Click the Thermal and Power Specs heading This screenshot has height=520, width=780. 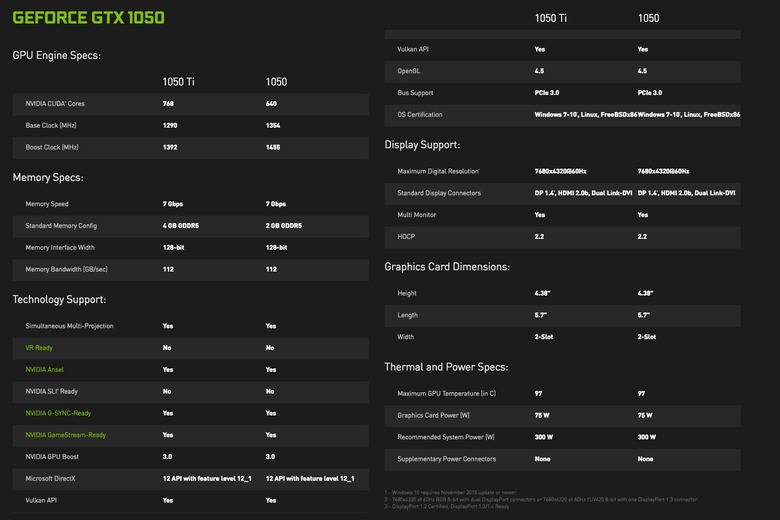point(446,367)
